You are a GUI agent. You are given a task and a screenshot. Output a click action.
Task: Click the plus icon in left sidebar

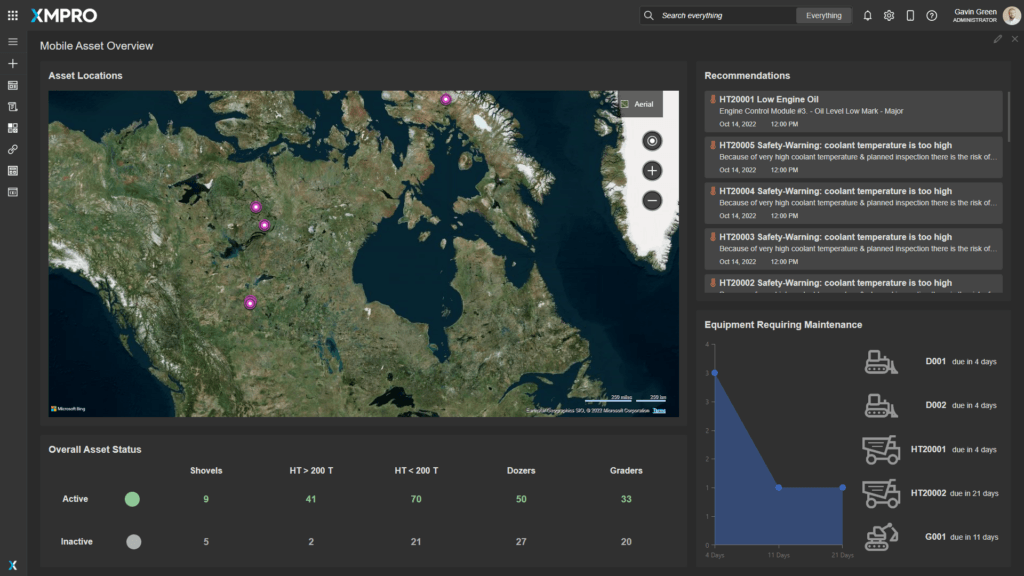[x=13, y=63]
